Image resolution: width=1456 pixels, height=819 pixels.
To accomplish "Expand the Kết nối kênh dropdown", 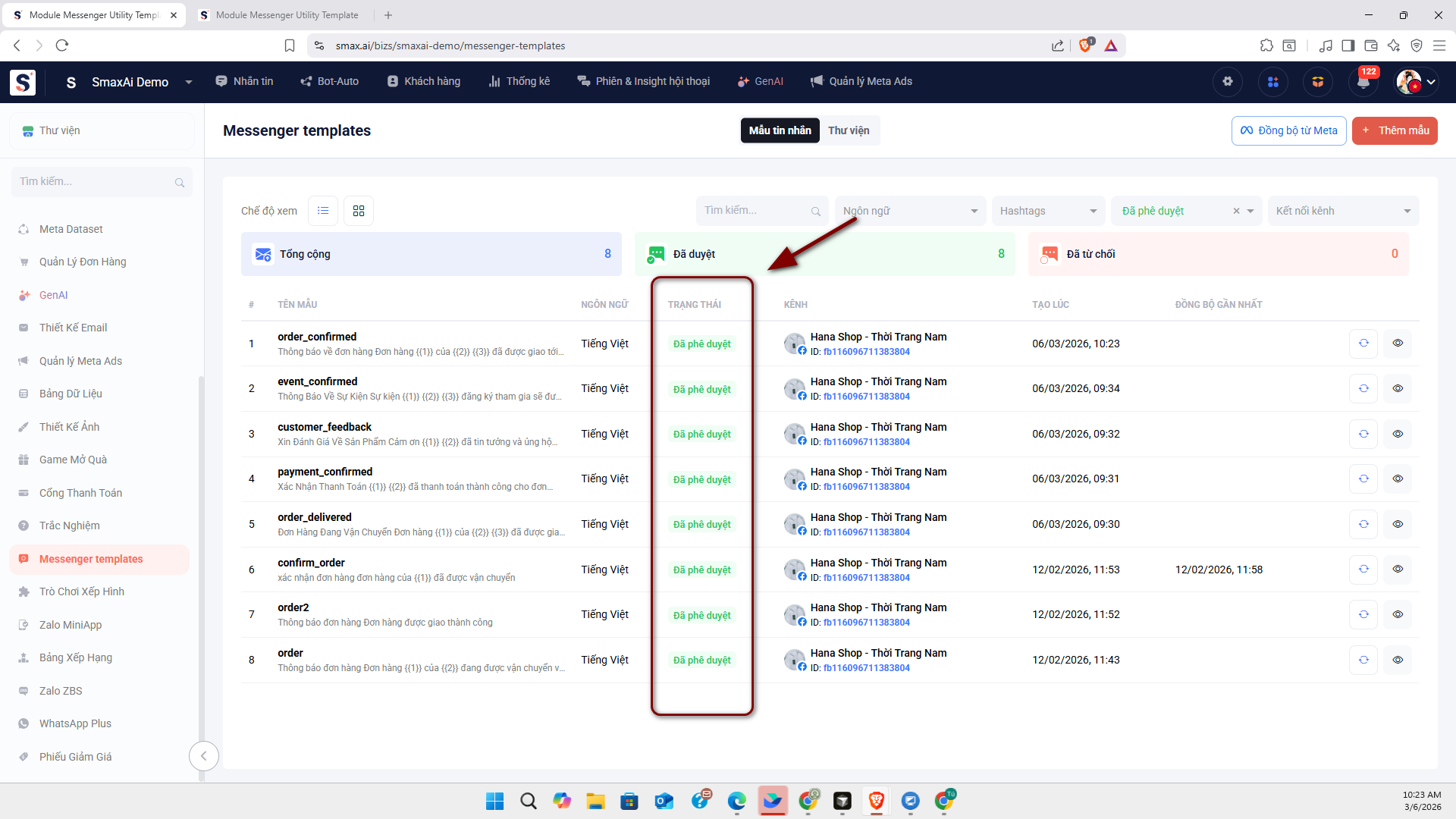I will point(1342,211).
